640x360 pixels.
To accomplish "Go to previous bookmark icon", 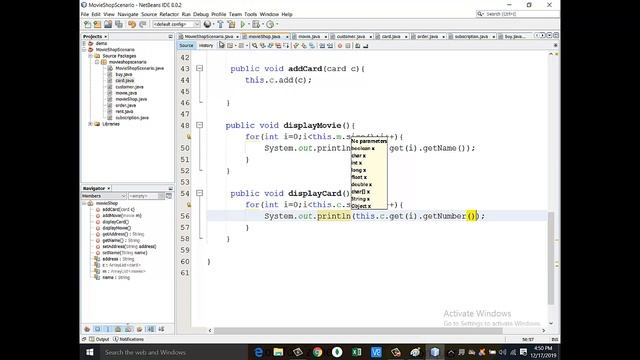I will click(x=295, y=46).
